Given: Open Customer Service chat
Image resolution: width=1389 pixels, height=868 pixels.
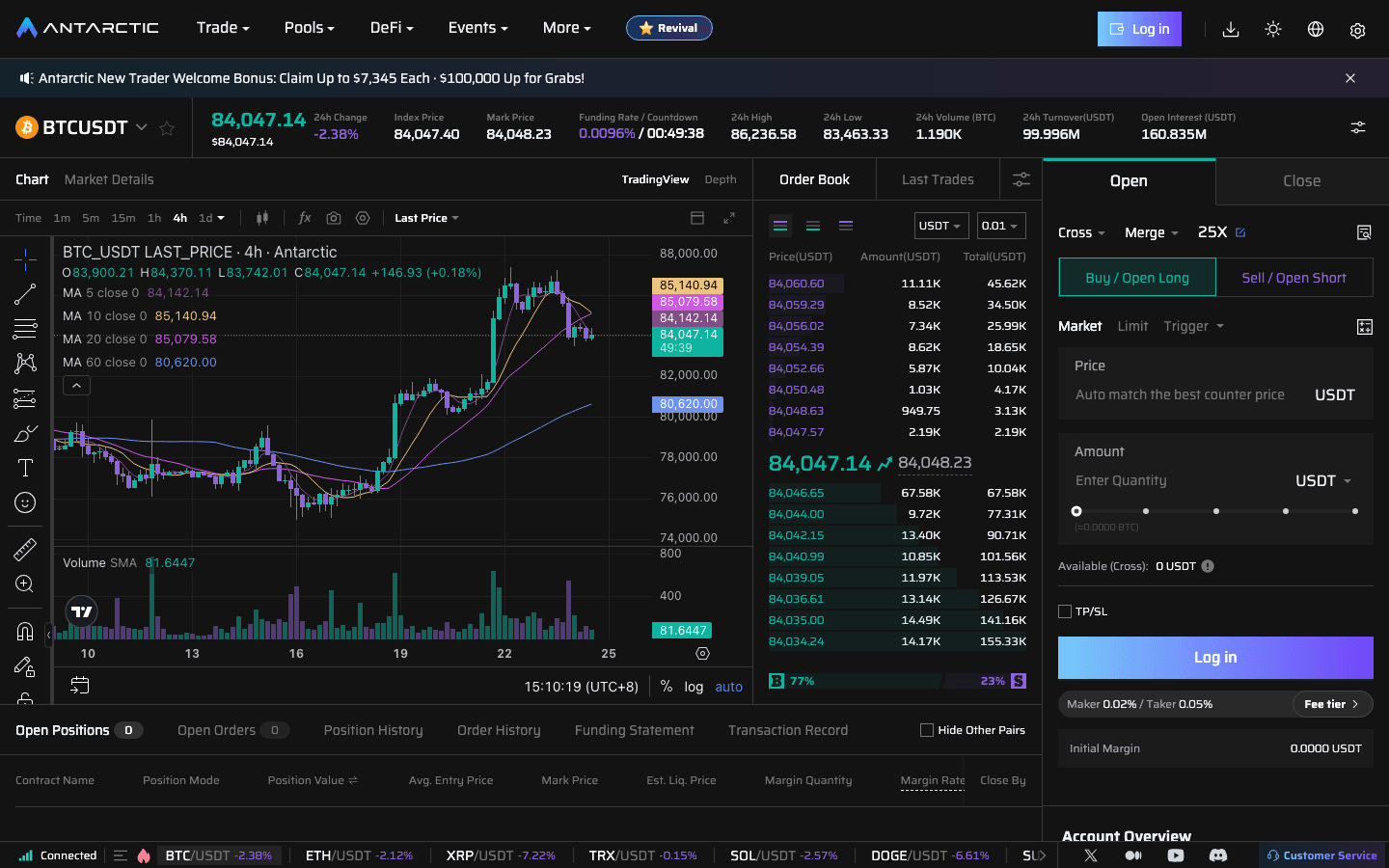Looking at the screenshot, I should click(1321, 855).
